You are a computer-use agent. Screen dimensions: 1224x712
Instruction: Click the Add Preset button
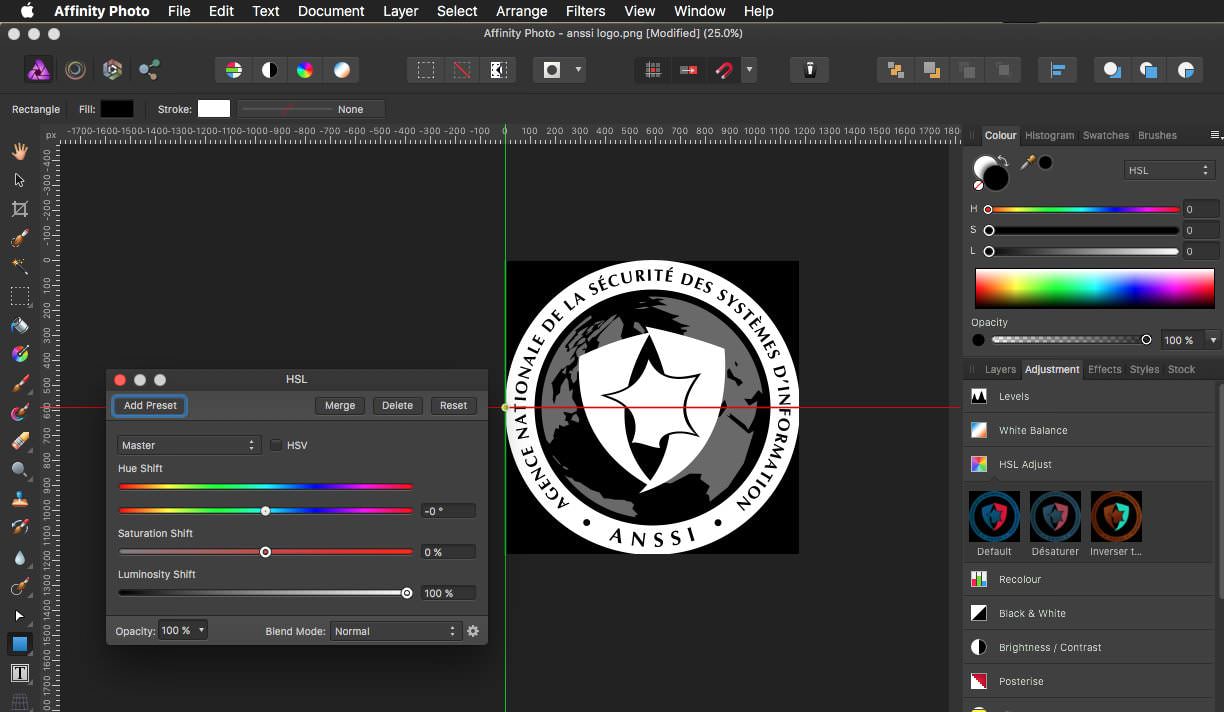150,405
